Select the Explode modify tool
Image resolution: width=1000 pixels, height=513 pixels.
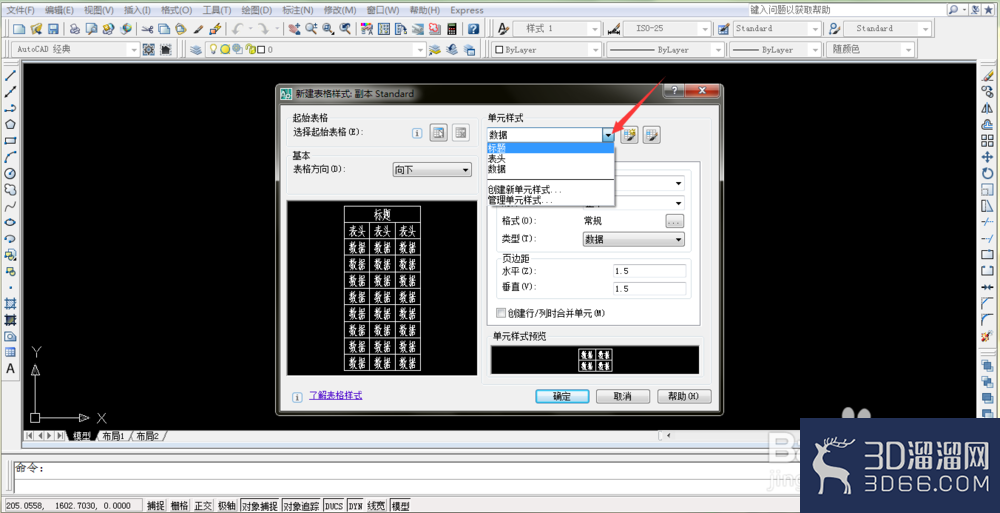tap(987, 336)
